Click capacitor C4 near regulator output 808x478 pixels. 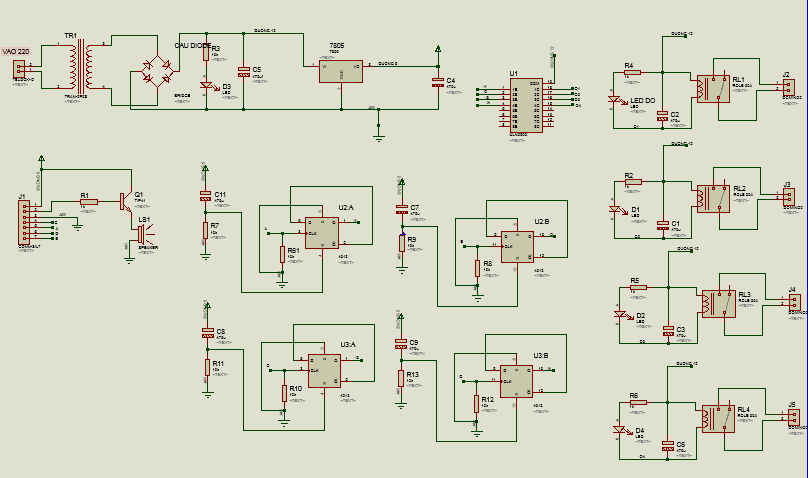pyautogui.click(x=437, y=82)
